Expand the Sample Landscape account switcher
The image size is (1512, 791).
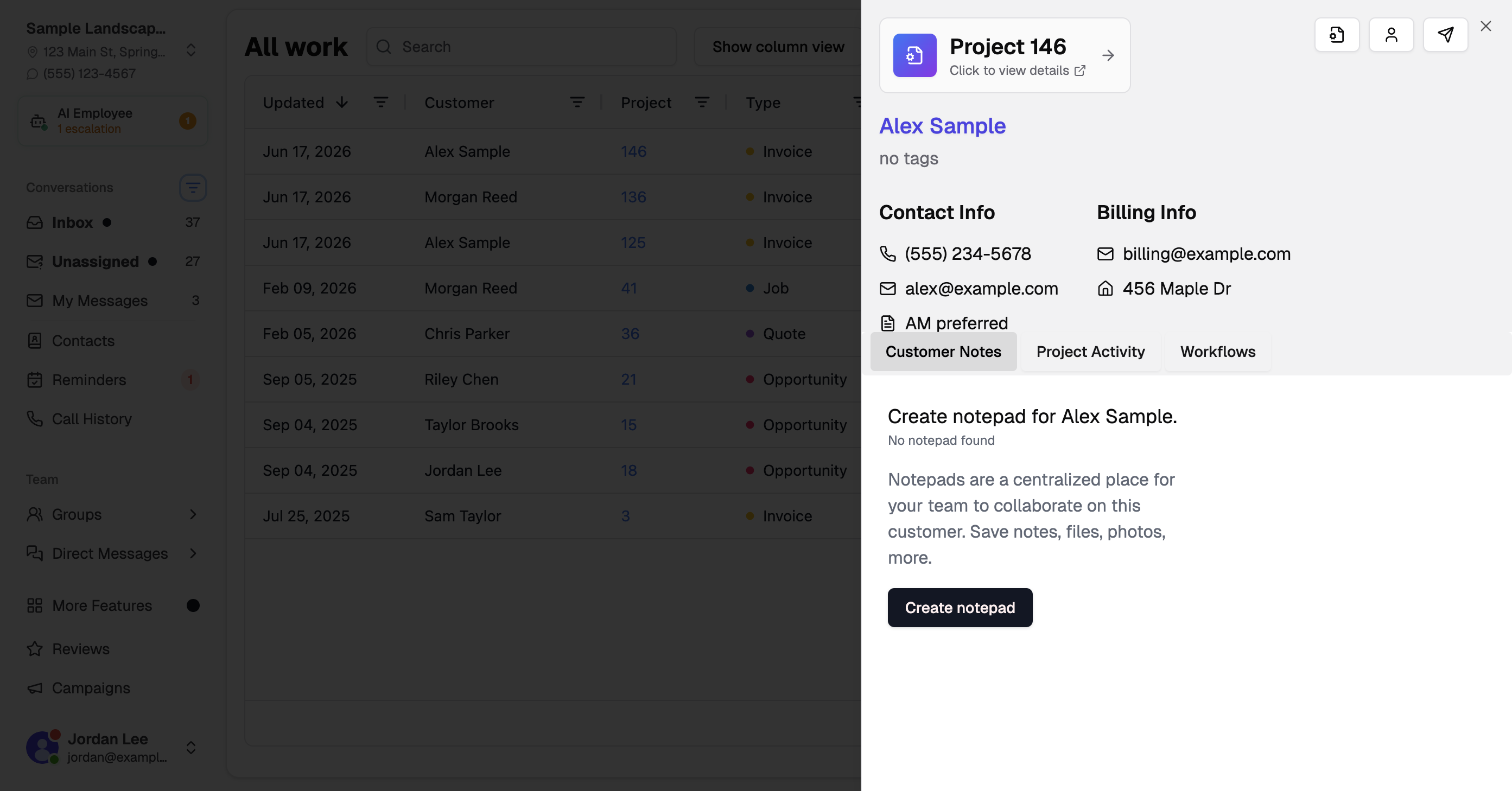coord(190,50)
